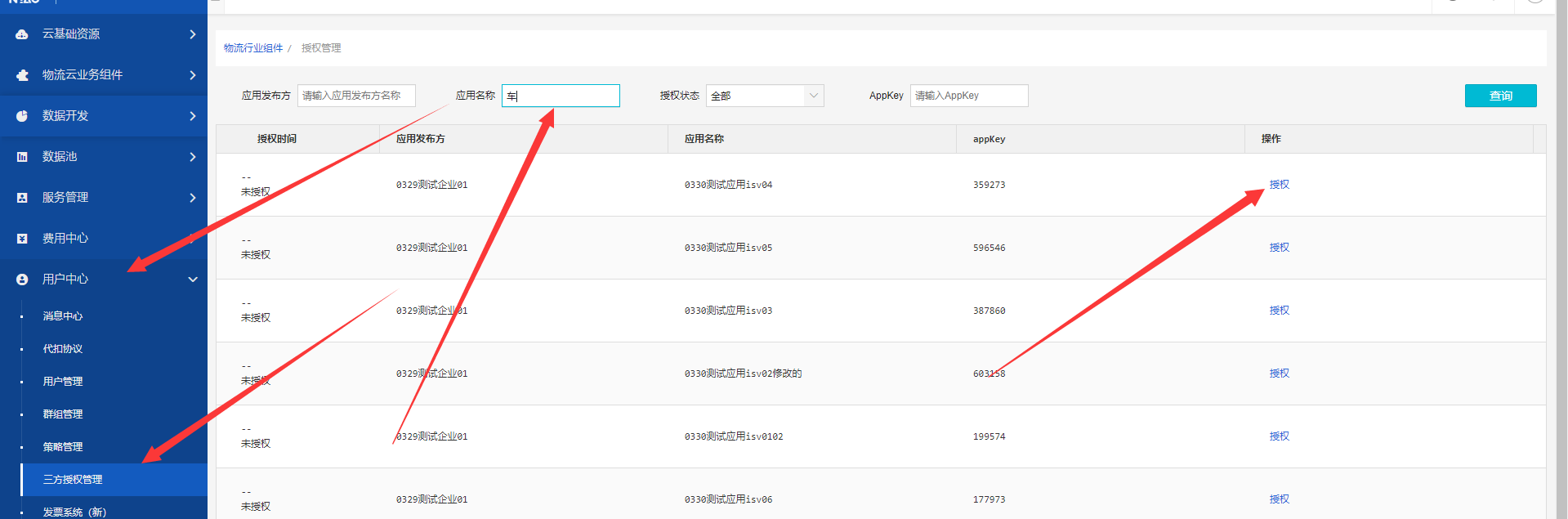Image resolution: width=1568 pixels, height=519 pixels.
Task: Click the icon beside 费用中心
Action: [x=22, y=239]
